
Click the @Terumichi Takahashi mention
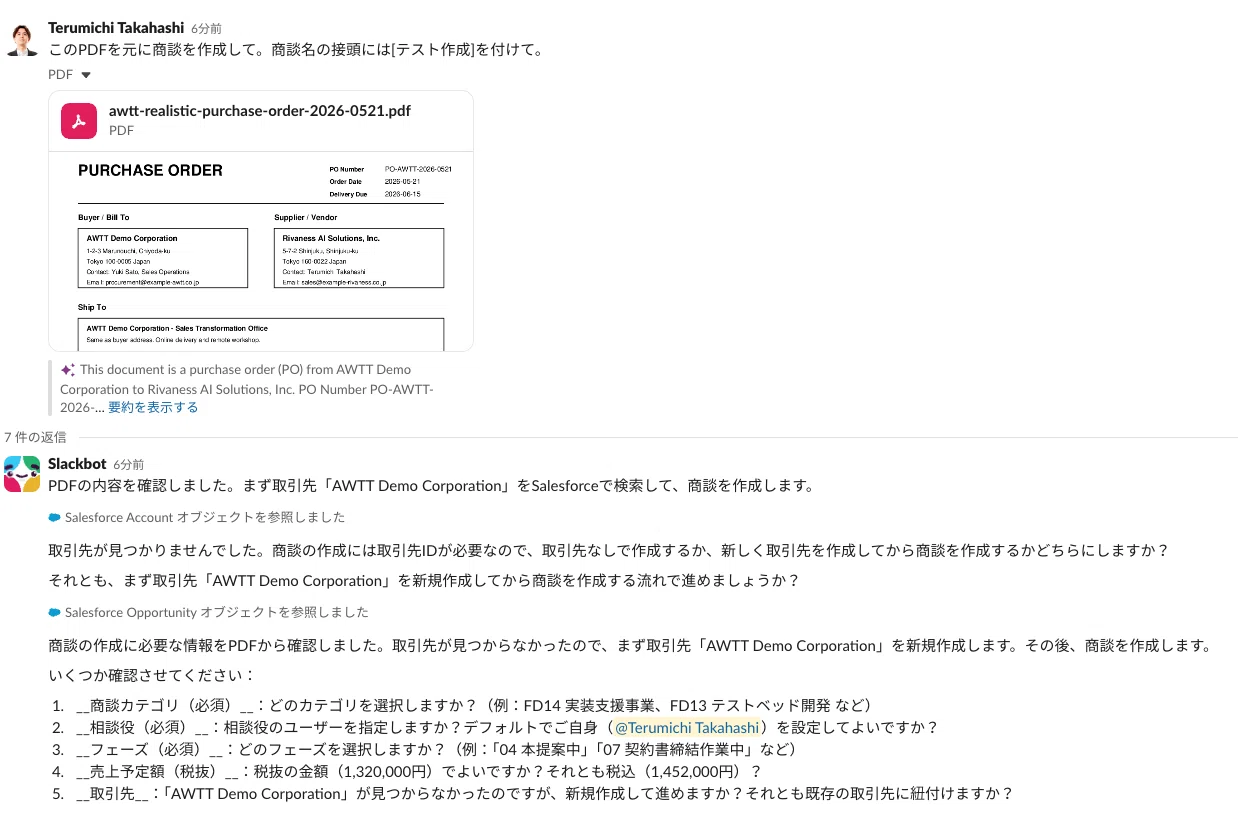click(x=686, y=728)
